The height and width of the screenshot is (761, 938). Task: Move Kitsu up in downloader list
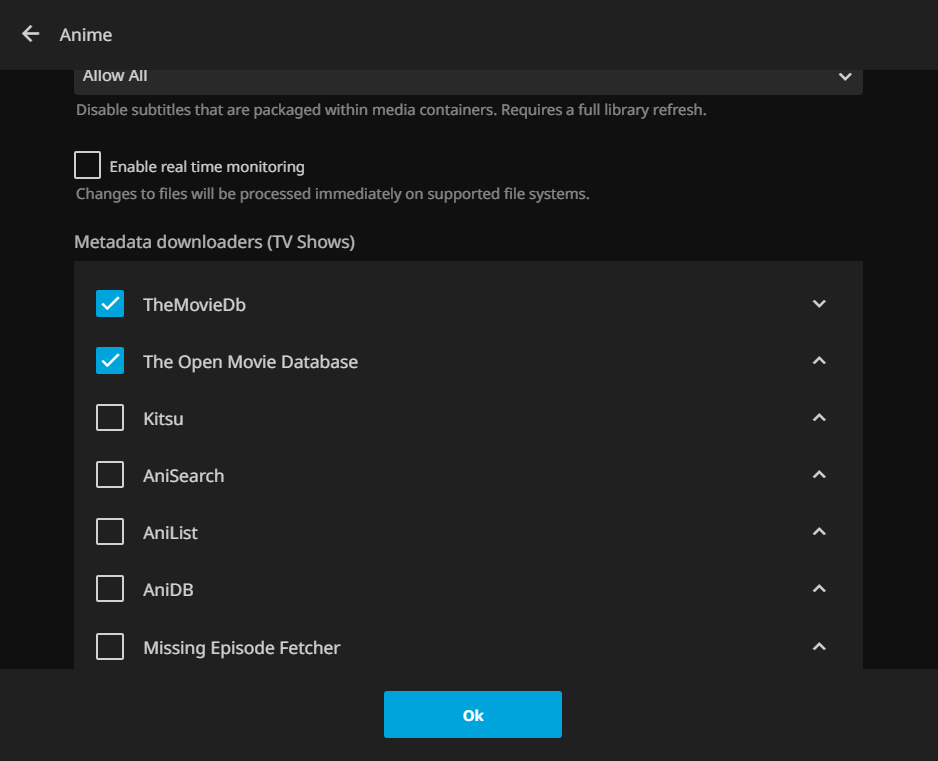(x=819, y=418)
